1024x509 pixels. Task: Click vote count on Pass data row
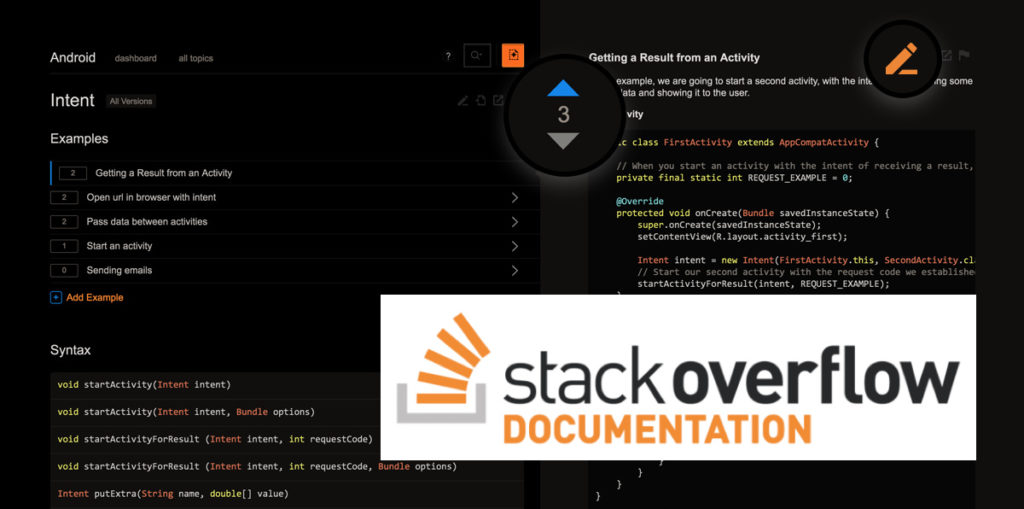pos(65,222)
